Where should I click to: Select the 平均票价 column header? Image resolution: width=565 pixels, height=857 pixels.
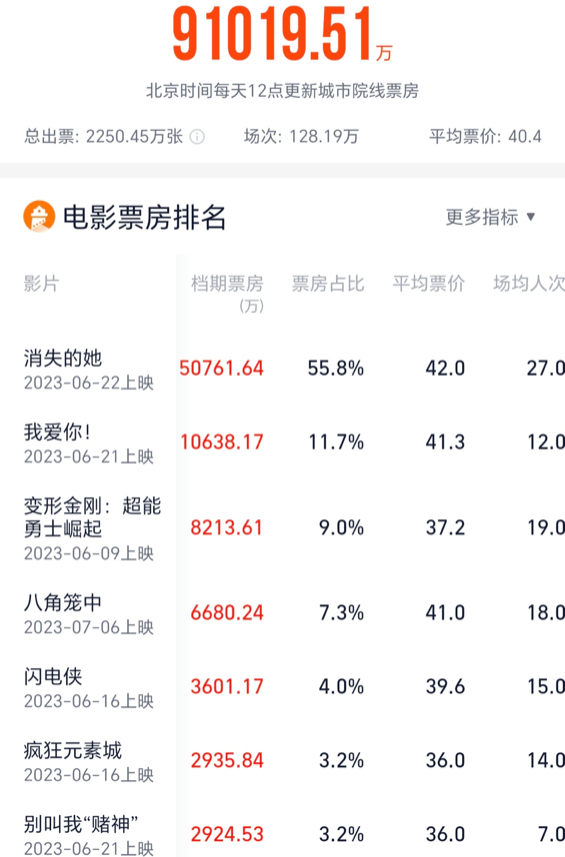(x=428, y=284)
